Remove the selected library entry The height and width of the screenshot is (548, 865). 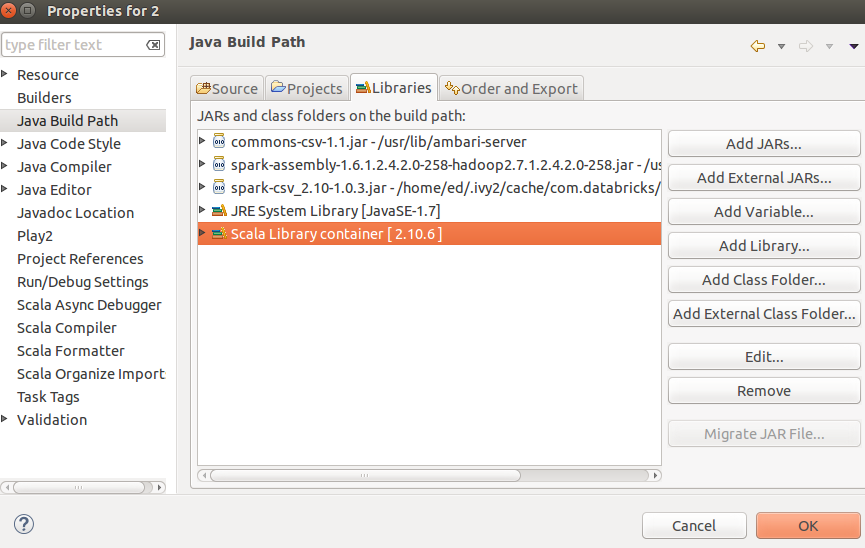(x=764, y=391)
